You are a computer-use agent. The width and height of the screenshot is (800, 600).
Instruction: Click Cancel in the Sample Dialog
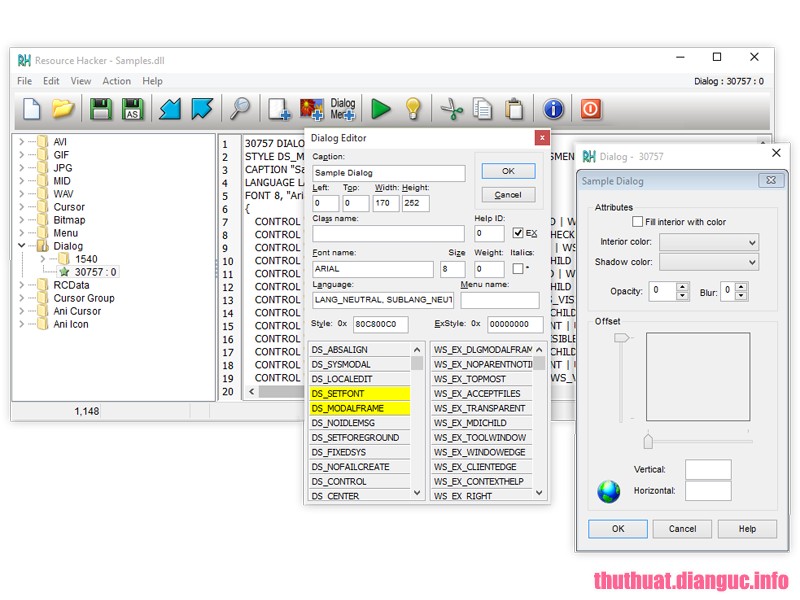tap(682, 529)
